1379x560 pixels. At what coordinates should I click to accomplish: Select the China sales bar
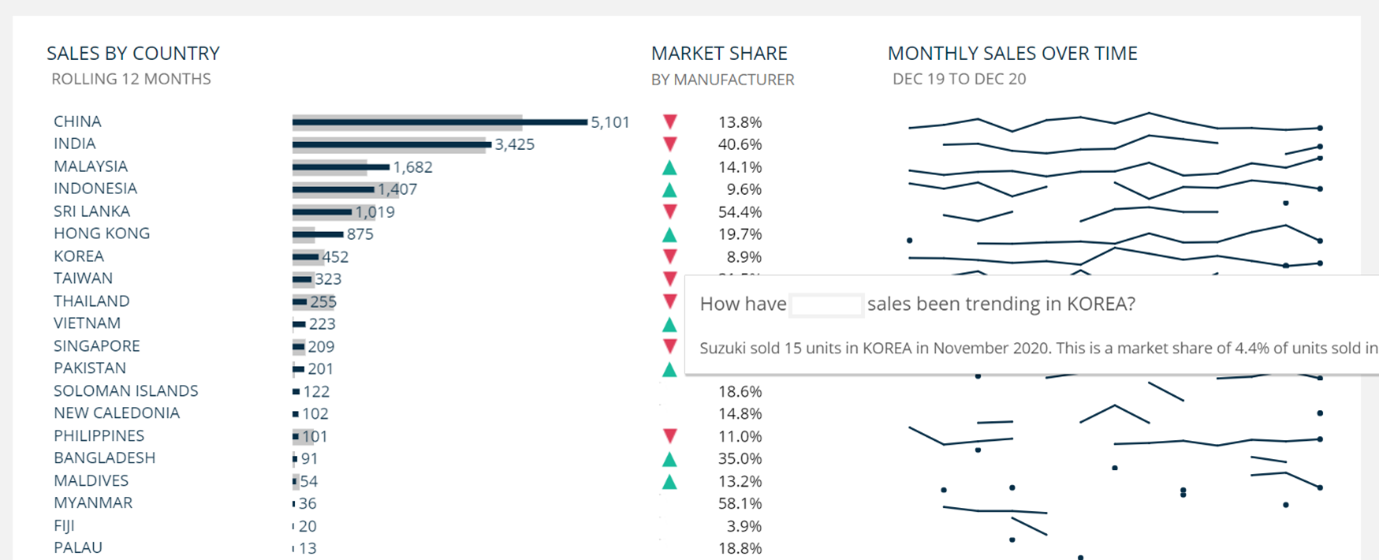pyautogui.click(x=440, y=122)
